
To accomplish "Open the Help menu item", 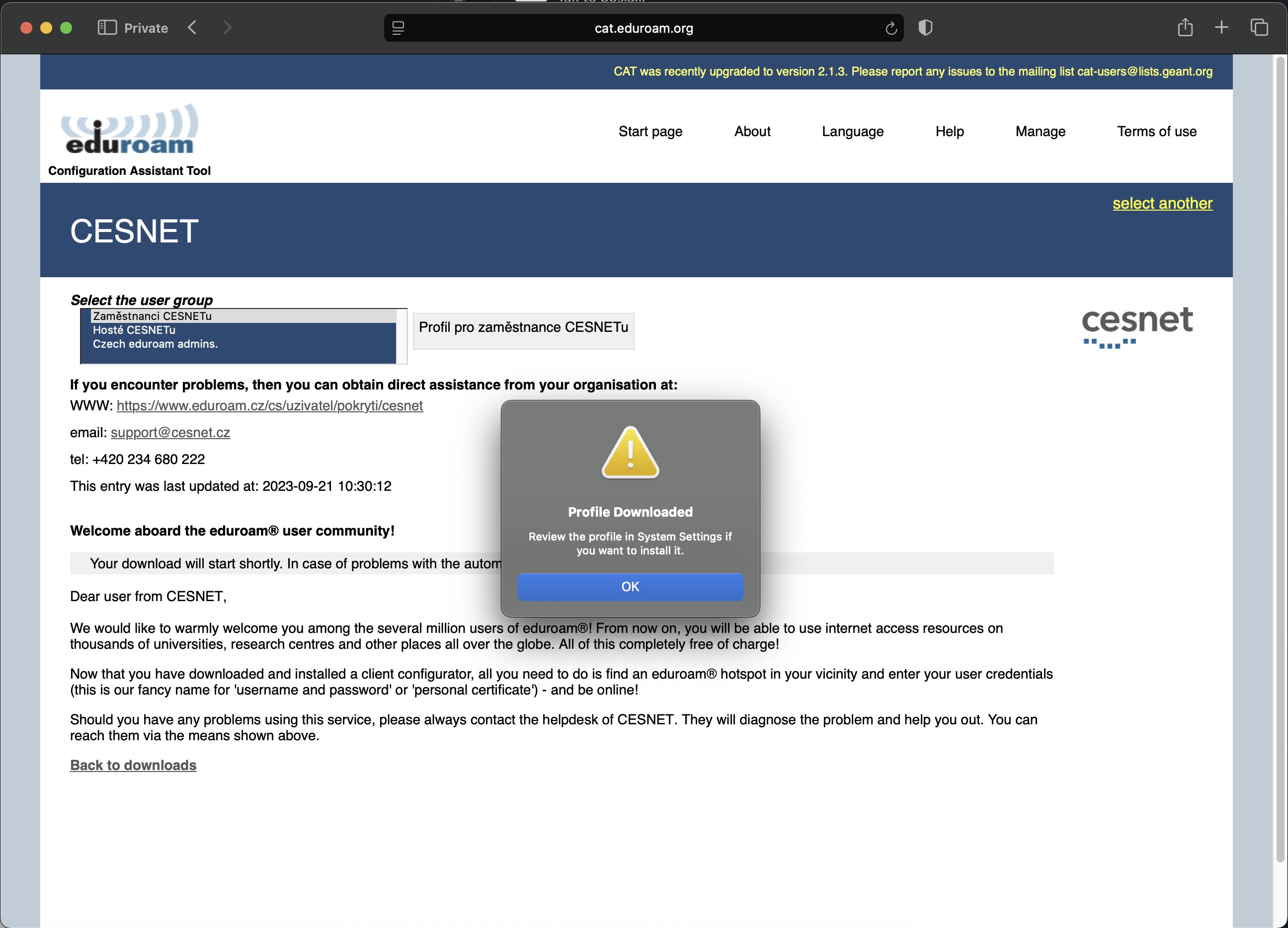I will 950,131.
